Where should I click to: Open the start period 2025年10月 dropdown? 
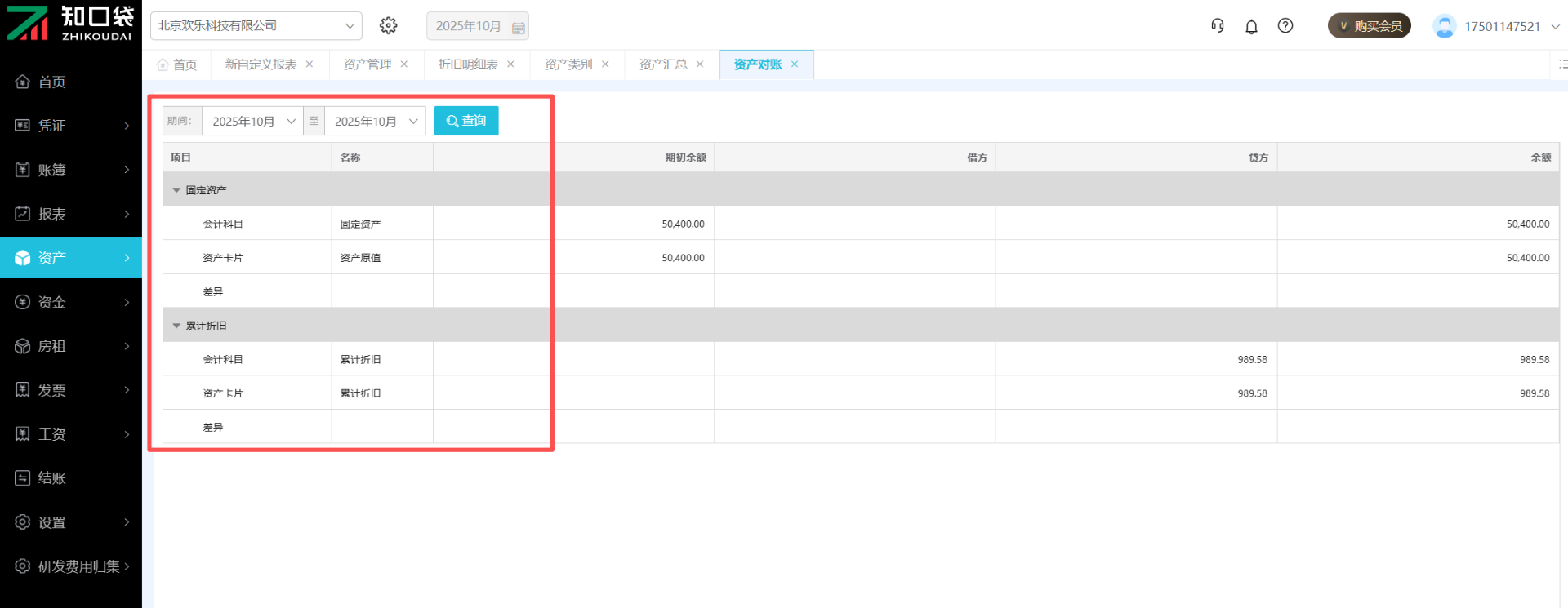pos(252,122)
